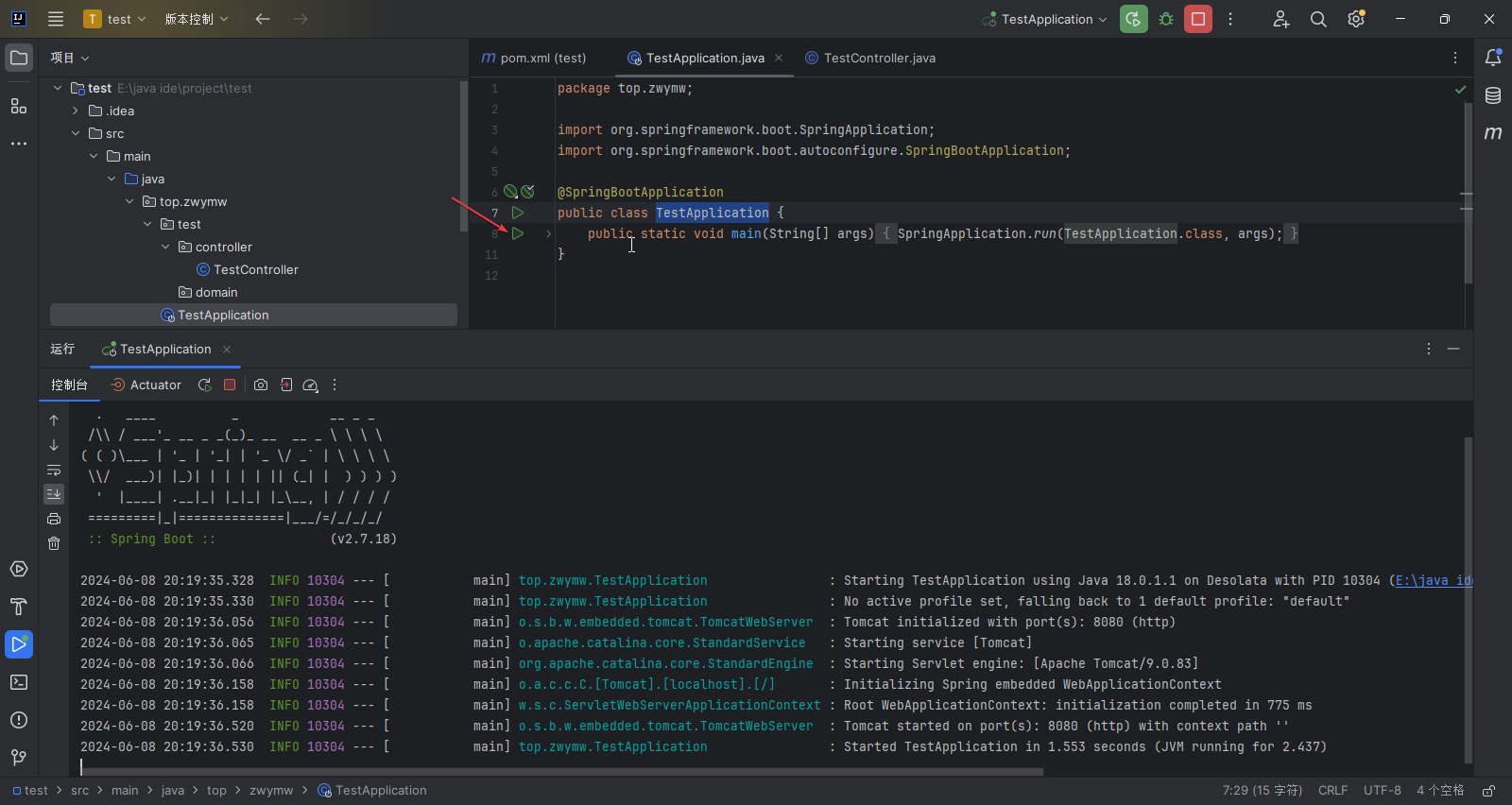Navigate back with the left arrow
1512x805 pixels.
coord(263,19)
